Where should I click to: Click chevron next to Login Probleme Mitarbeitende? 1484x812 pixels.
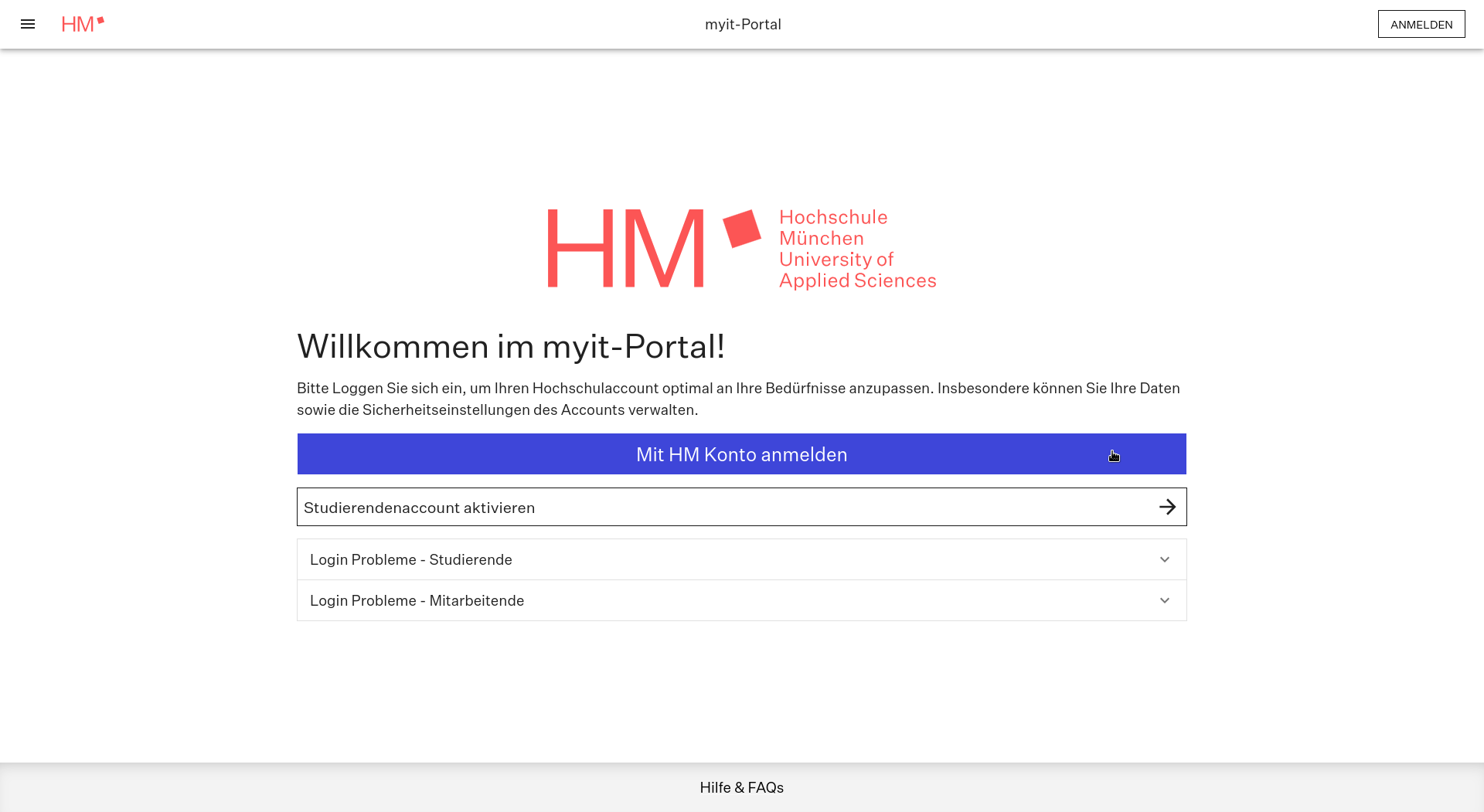pyautogui.click(x=1164, y=600)
